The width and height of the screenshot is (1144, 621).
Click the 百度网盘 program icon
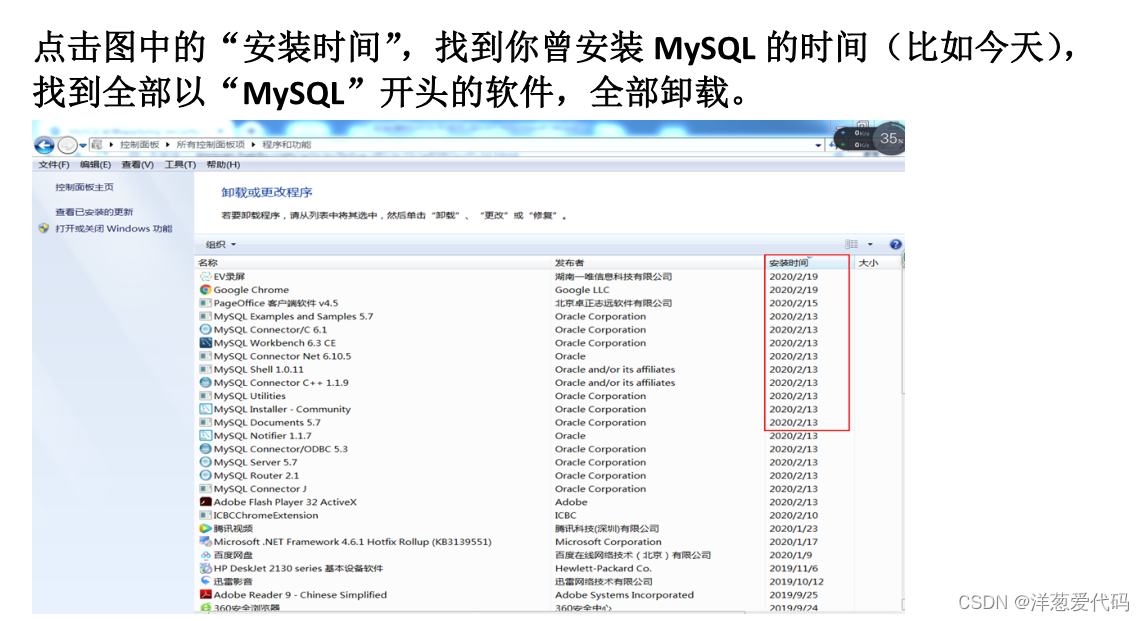pyautogui.click(x=206, y=555)
